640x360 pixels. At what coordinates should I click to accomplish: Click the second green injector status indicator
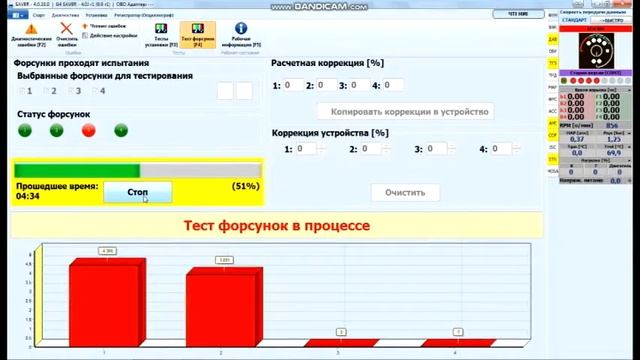coord(56,131)
